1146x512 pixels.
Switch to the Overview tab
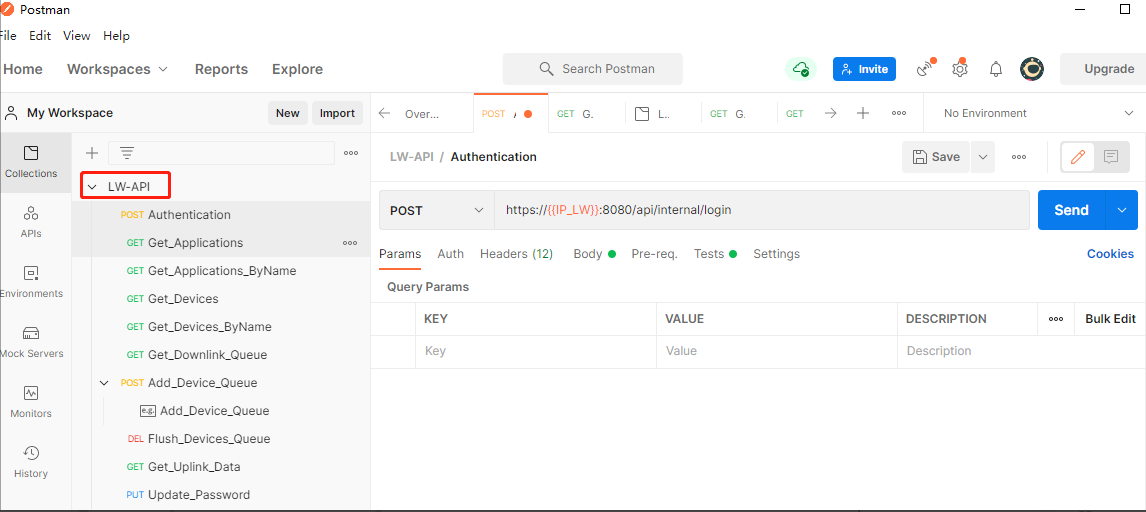point(422,114)
